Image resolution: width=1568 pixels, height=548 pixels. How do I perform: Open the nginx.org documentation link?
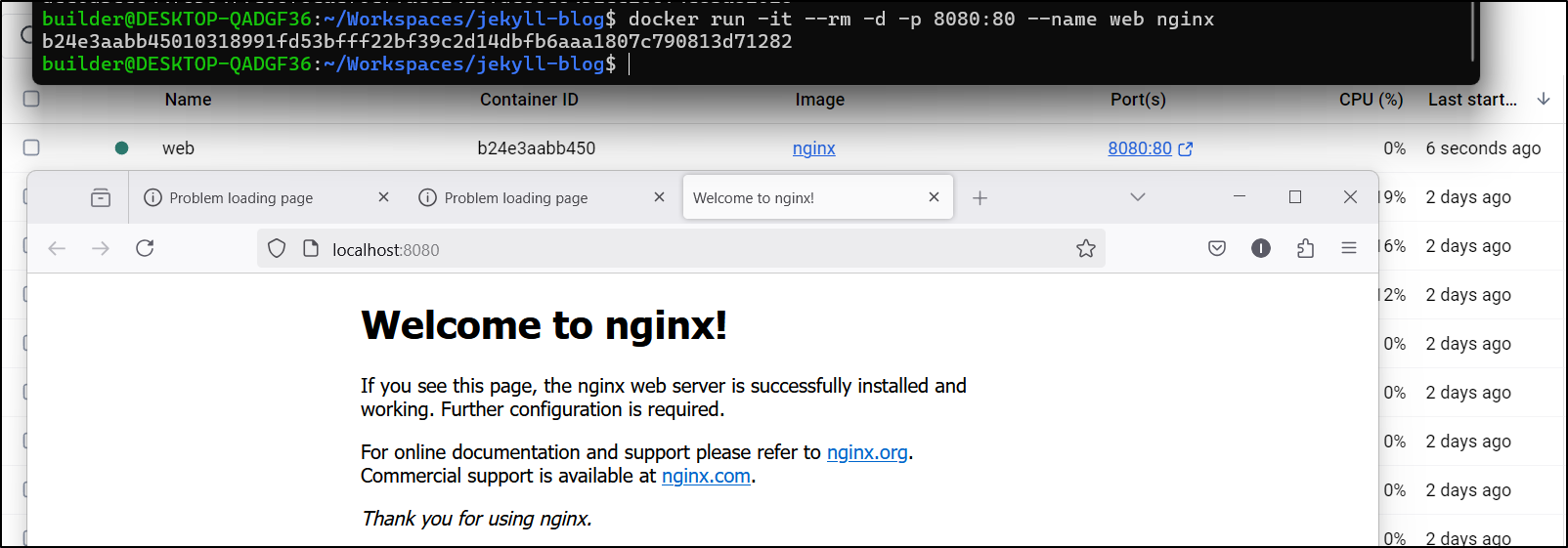click(867, 452)
